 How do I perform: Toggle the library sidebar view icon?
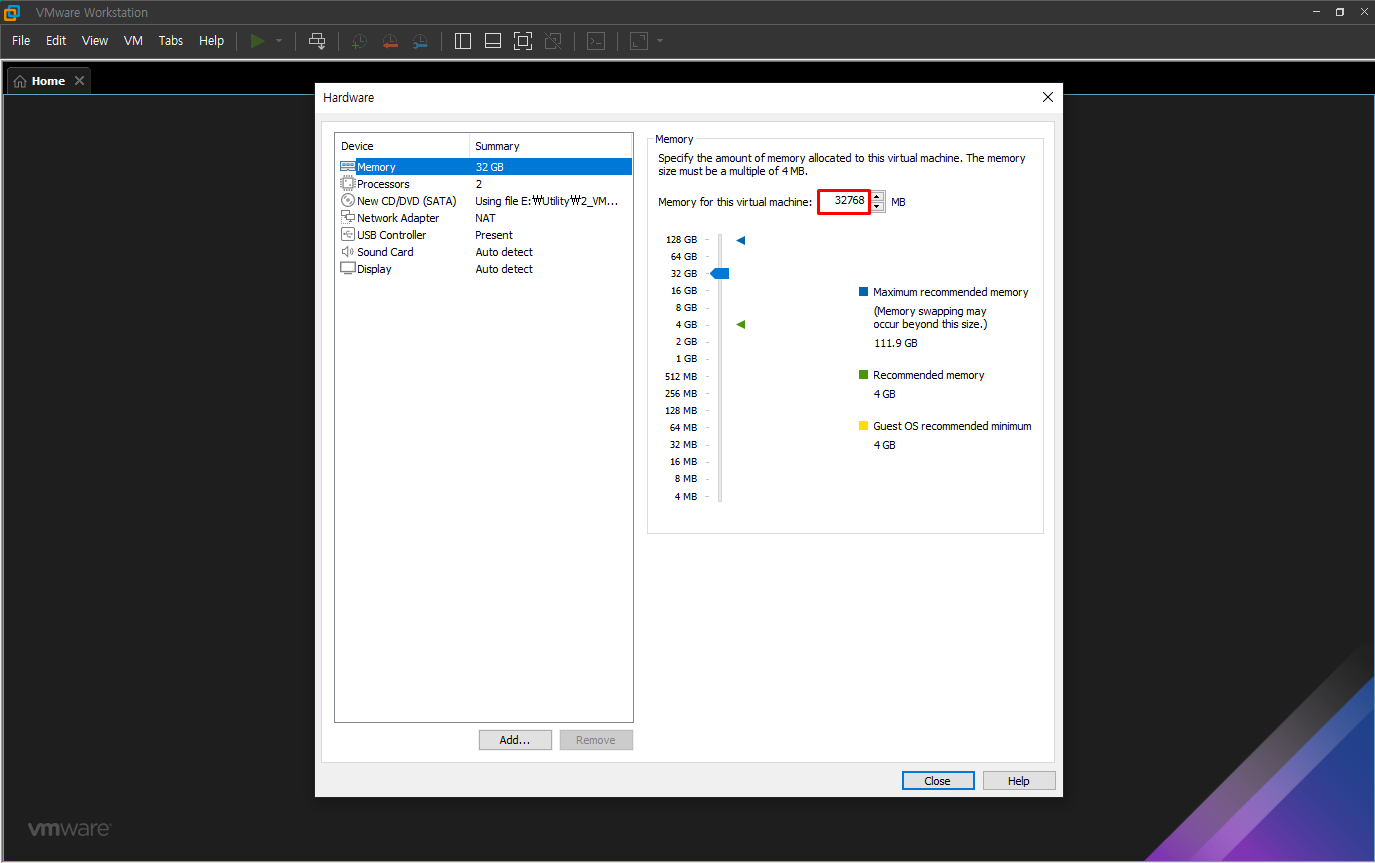point(463,41)
